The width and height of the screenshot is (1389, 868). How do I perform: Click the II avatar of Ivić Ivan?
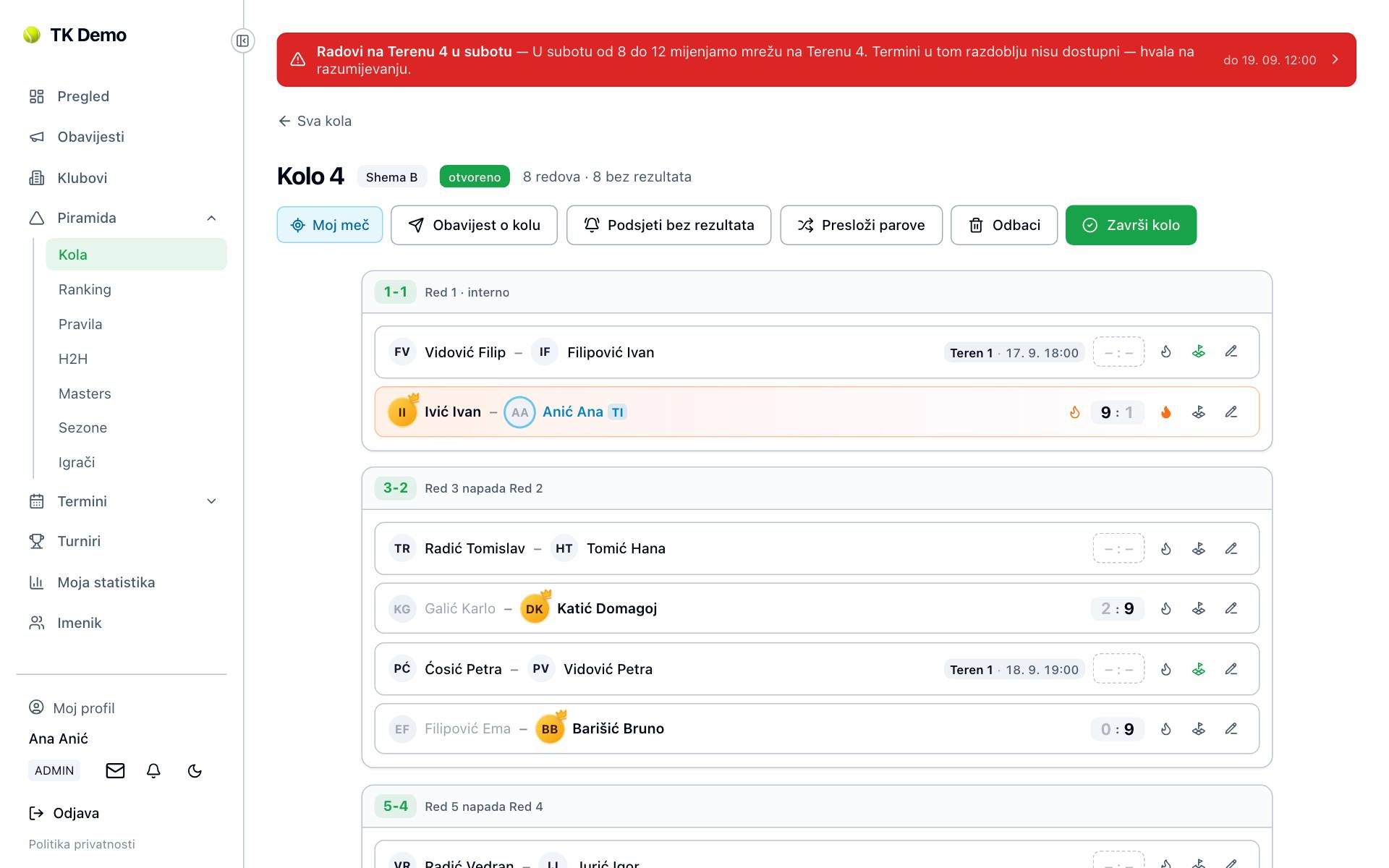(x=402, y=412)
